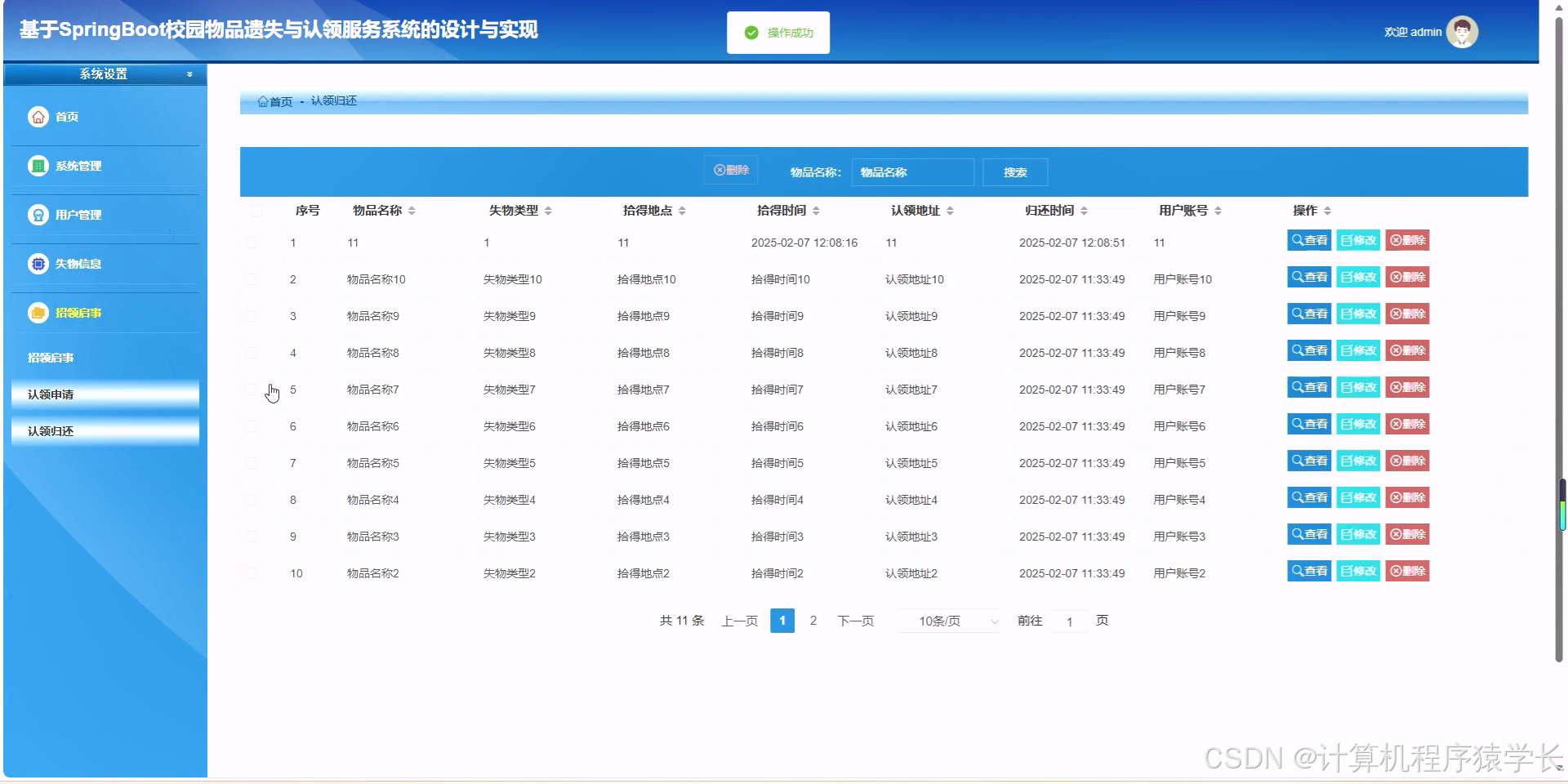This screenshot has width=1568, height=784.
Task: Open the 10条/页 page size dropdown
Action: (947, 621)
